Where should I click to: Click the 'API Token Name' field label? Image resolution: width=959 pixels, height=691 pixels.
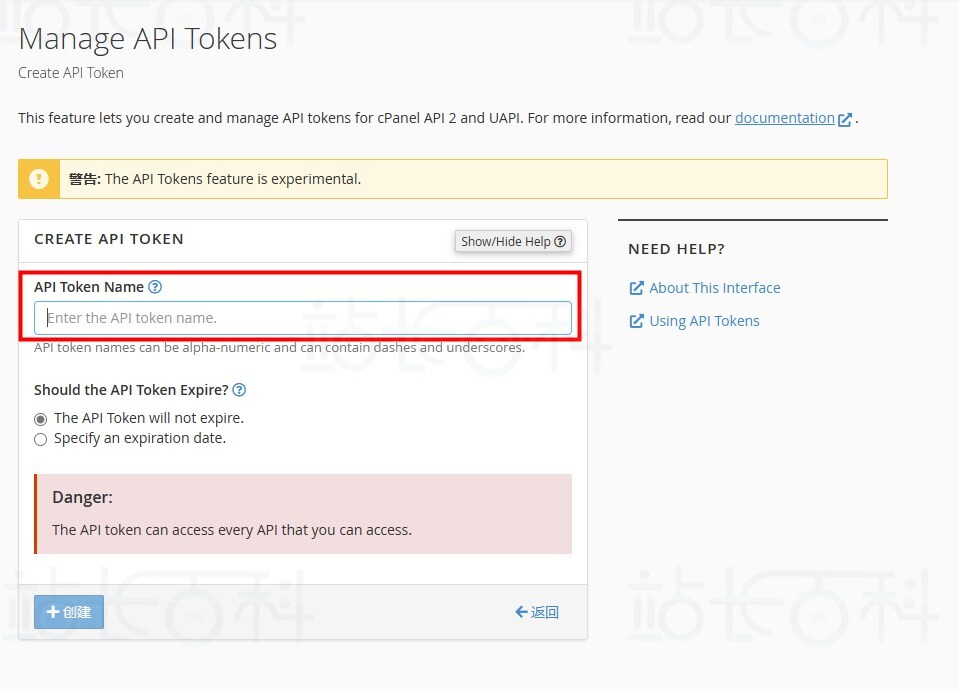coord(89,287)
